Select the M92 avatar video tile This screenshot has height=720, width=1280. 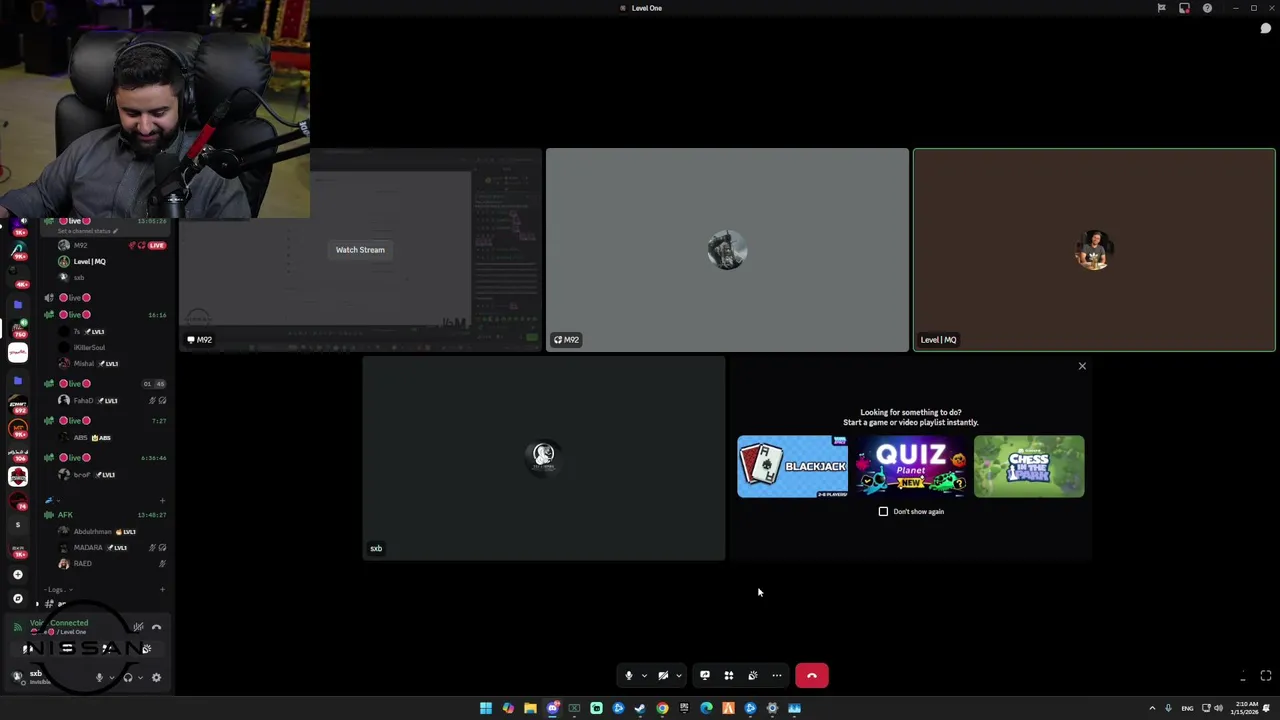pos(727,250)
